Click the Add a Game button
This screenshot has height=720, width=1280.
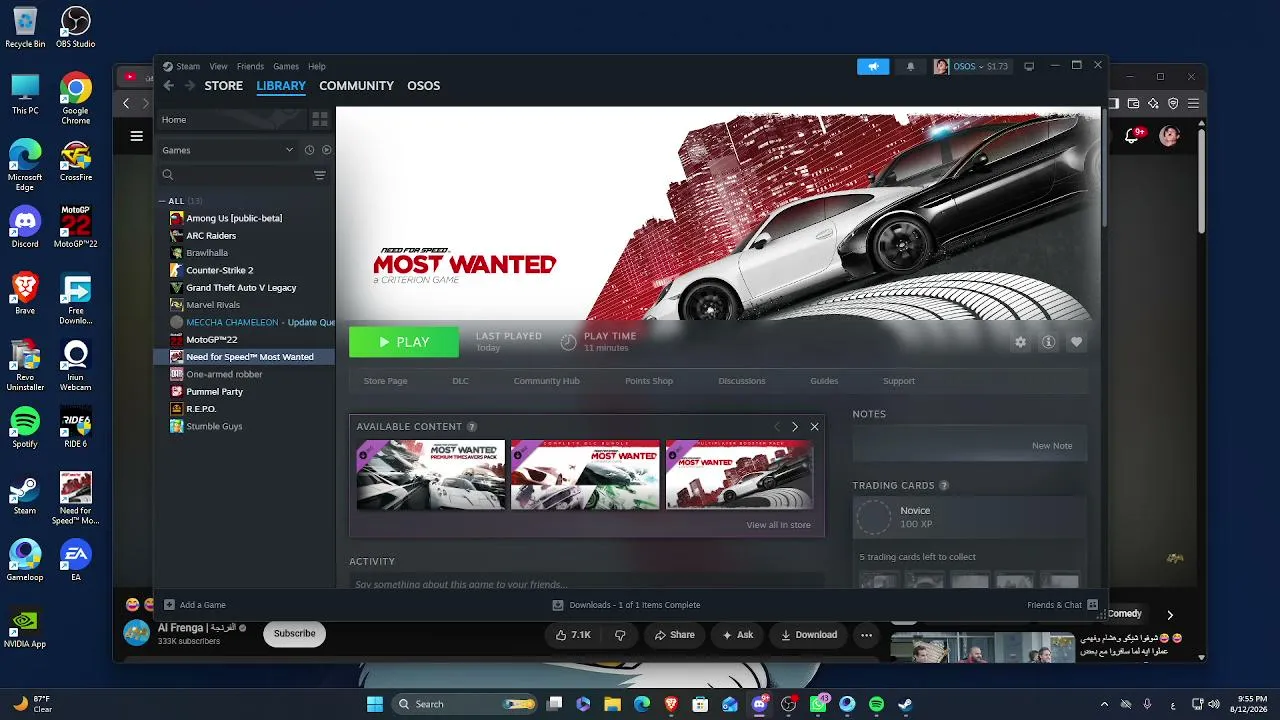[x=195, y=605]
